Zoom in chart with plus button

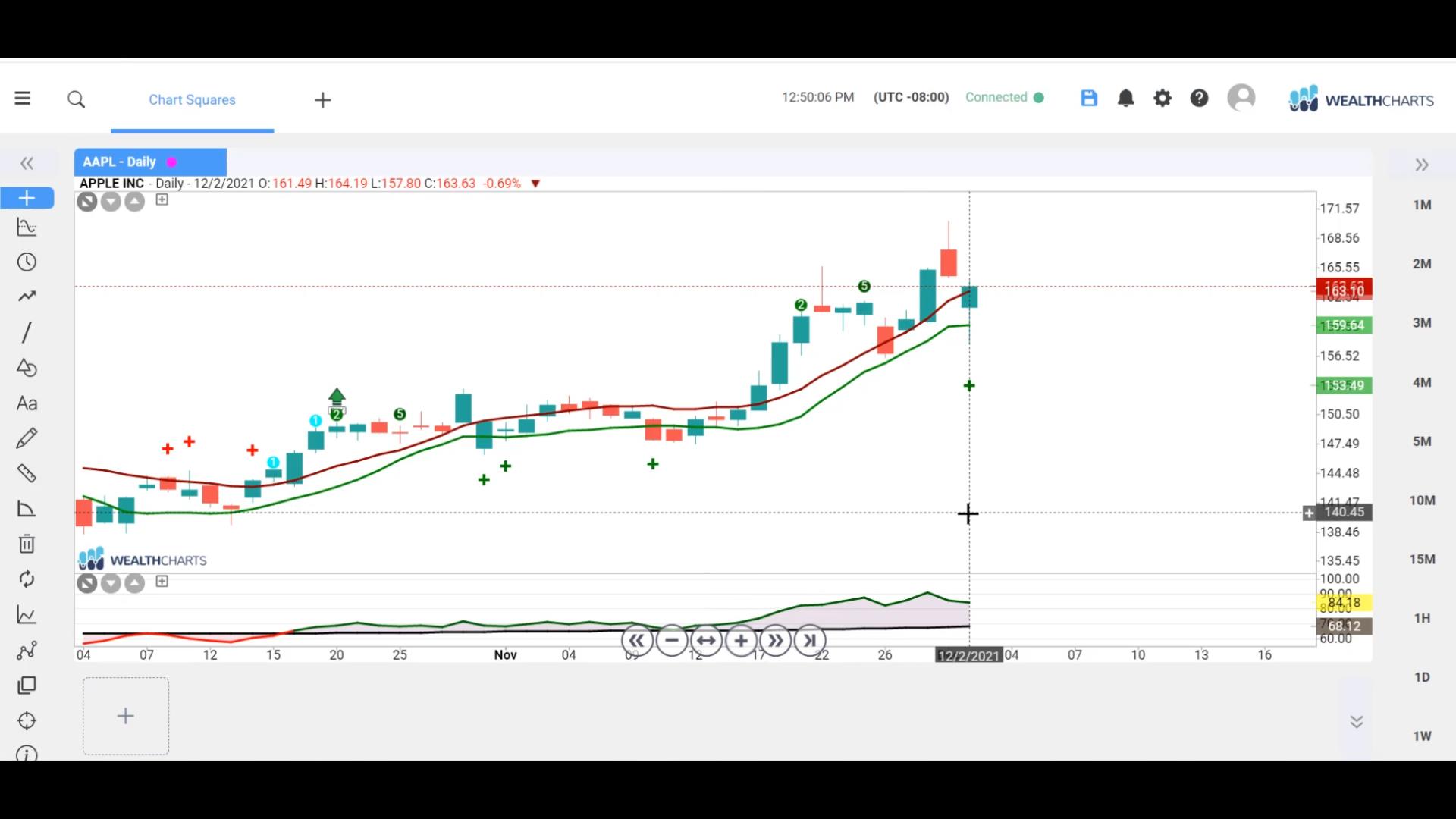coord(741,641)
